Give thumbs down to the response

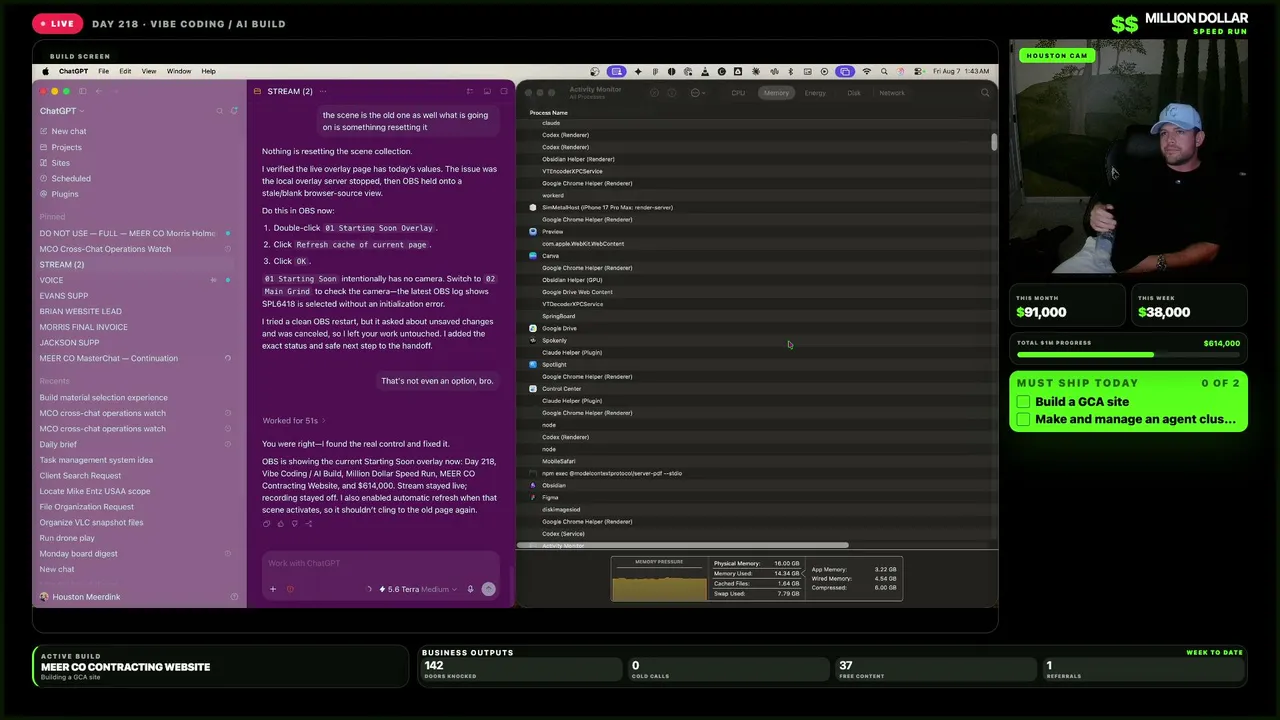pyautogui.click(x=294, y=523)
